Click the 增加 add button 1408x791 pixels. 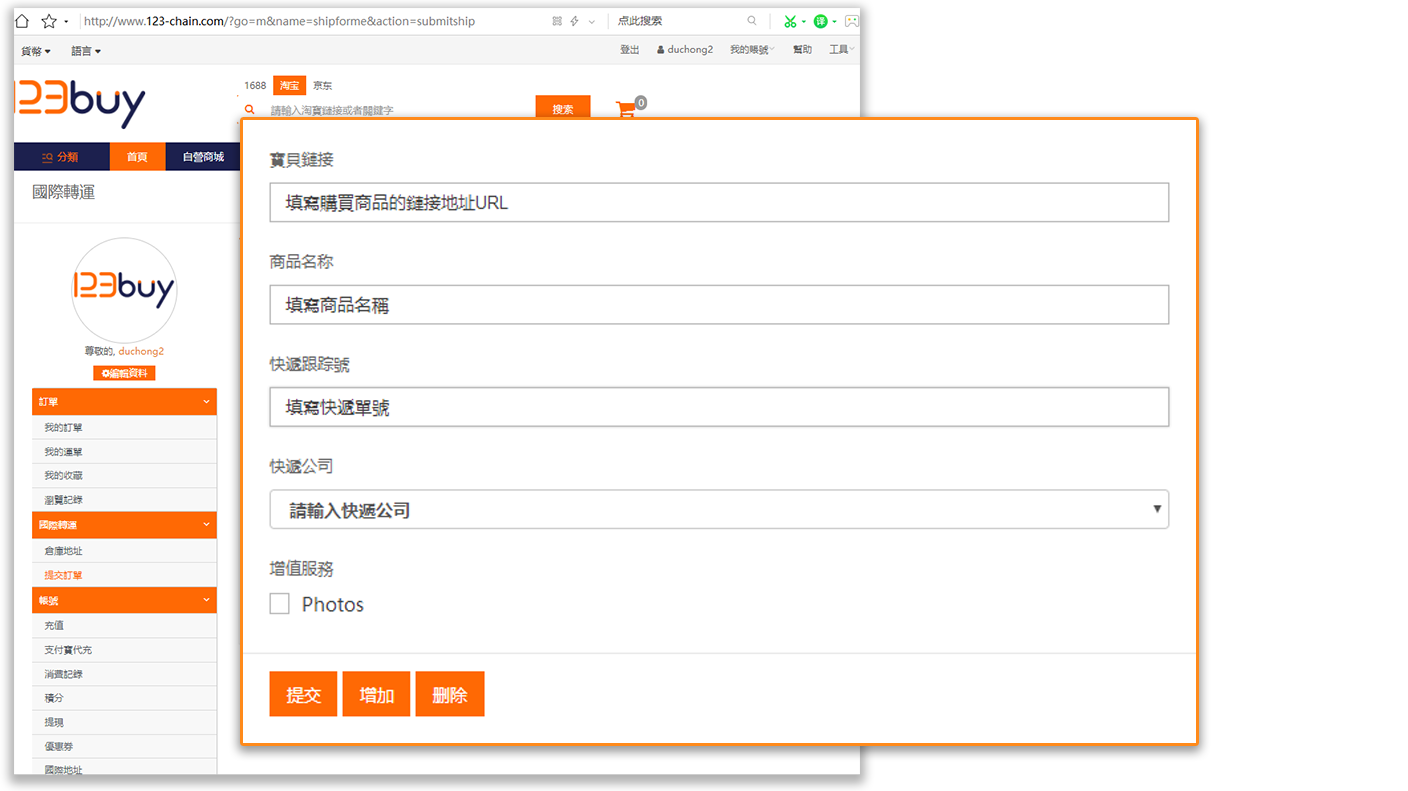pos(376,694)
